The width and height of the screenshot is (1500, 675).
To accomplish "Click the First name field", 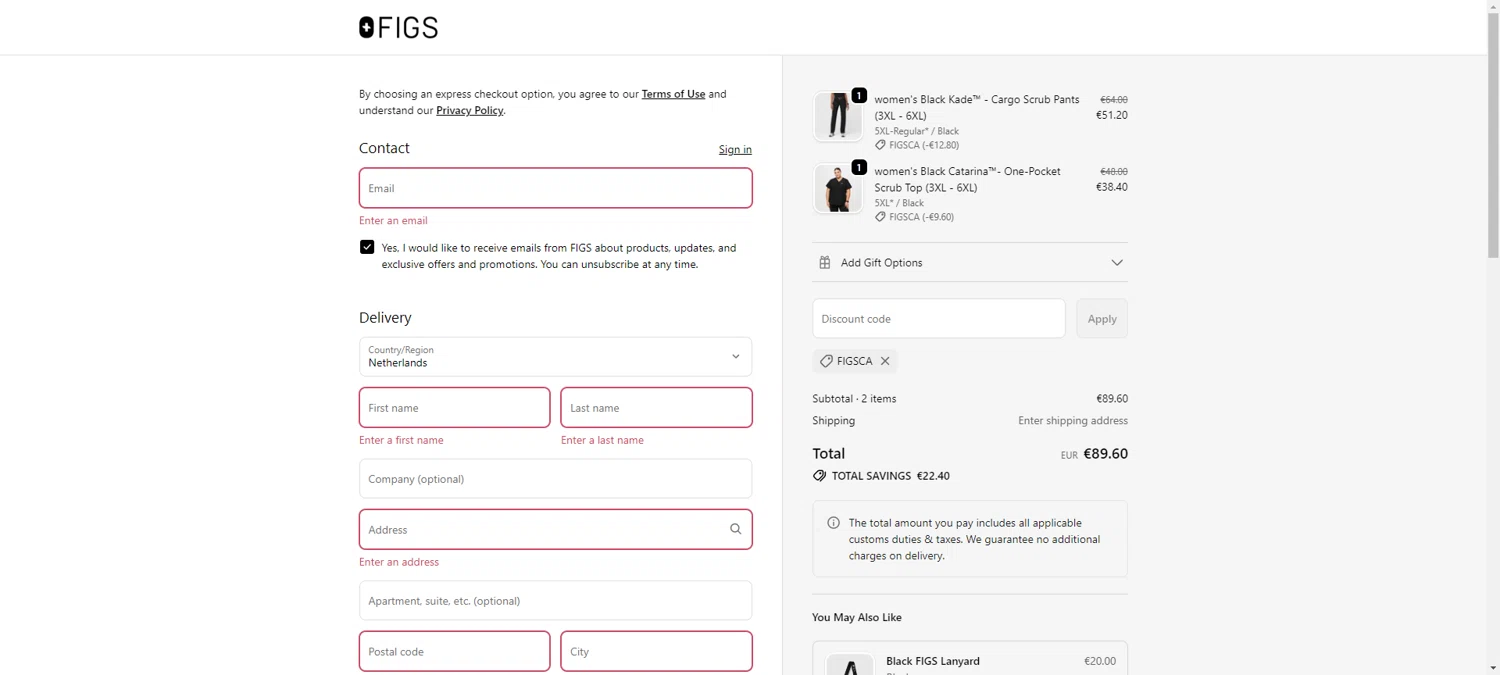I will point(454,408).
